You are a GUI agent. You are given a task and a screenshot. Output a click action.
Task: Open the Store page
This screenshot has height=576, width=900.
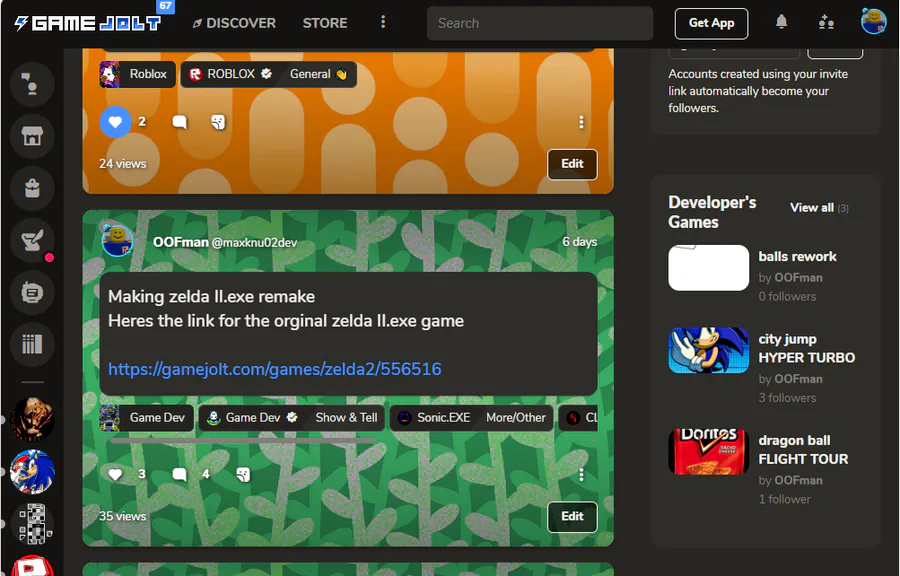click(325, 23)
